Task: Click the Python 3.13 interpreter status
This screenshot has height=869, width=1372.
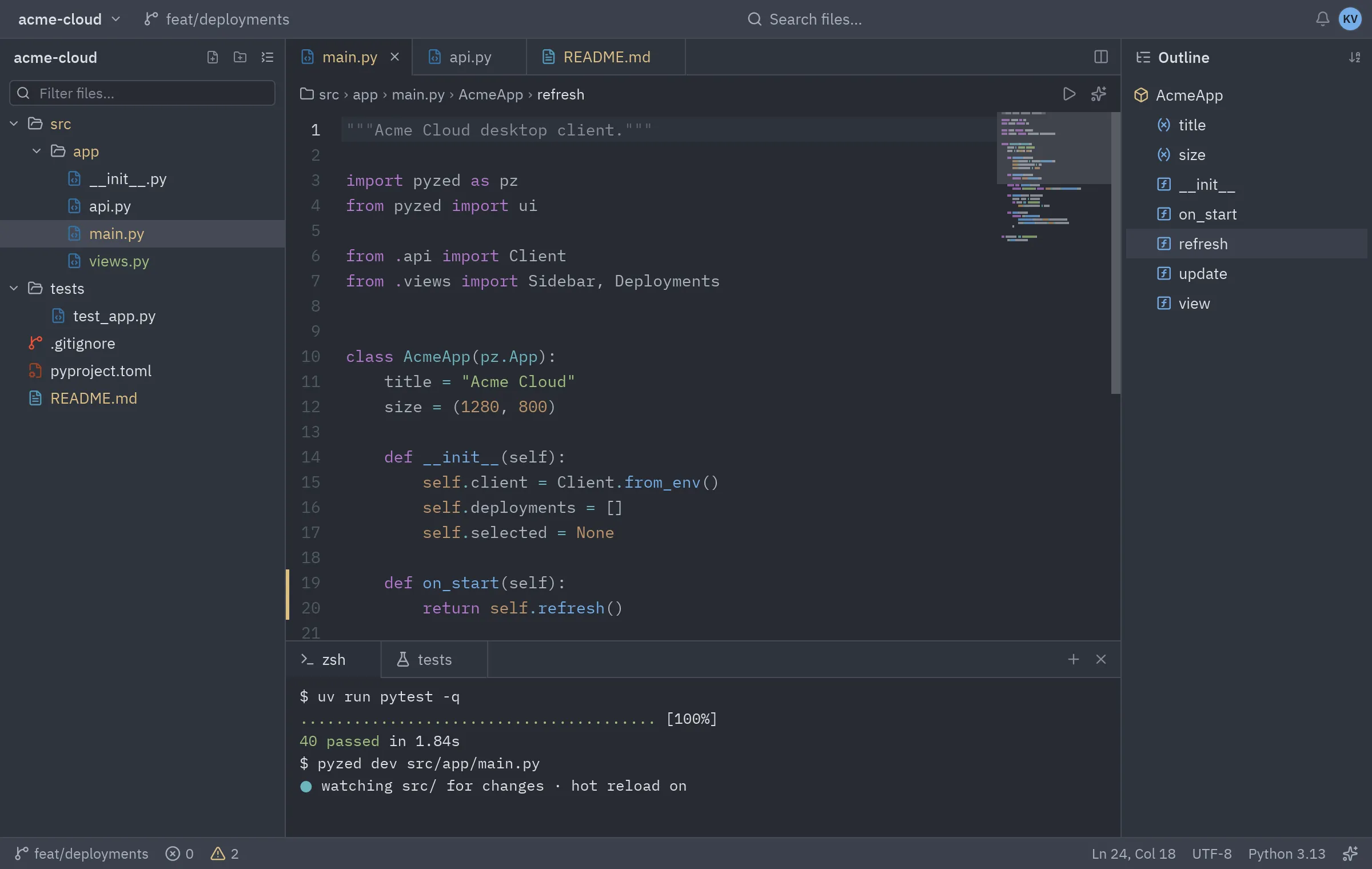Action: pyautogui.click(x=1286, y=854)
